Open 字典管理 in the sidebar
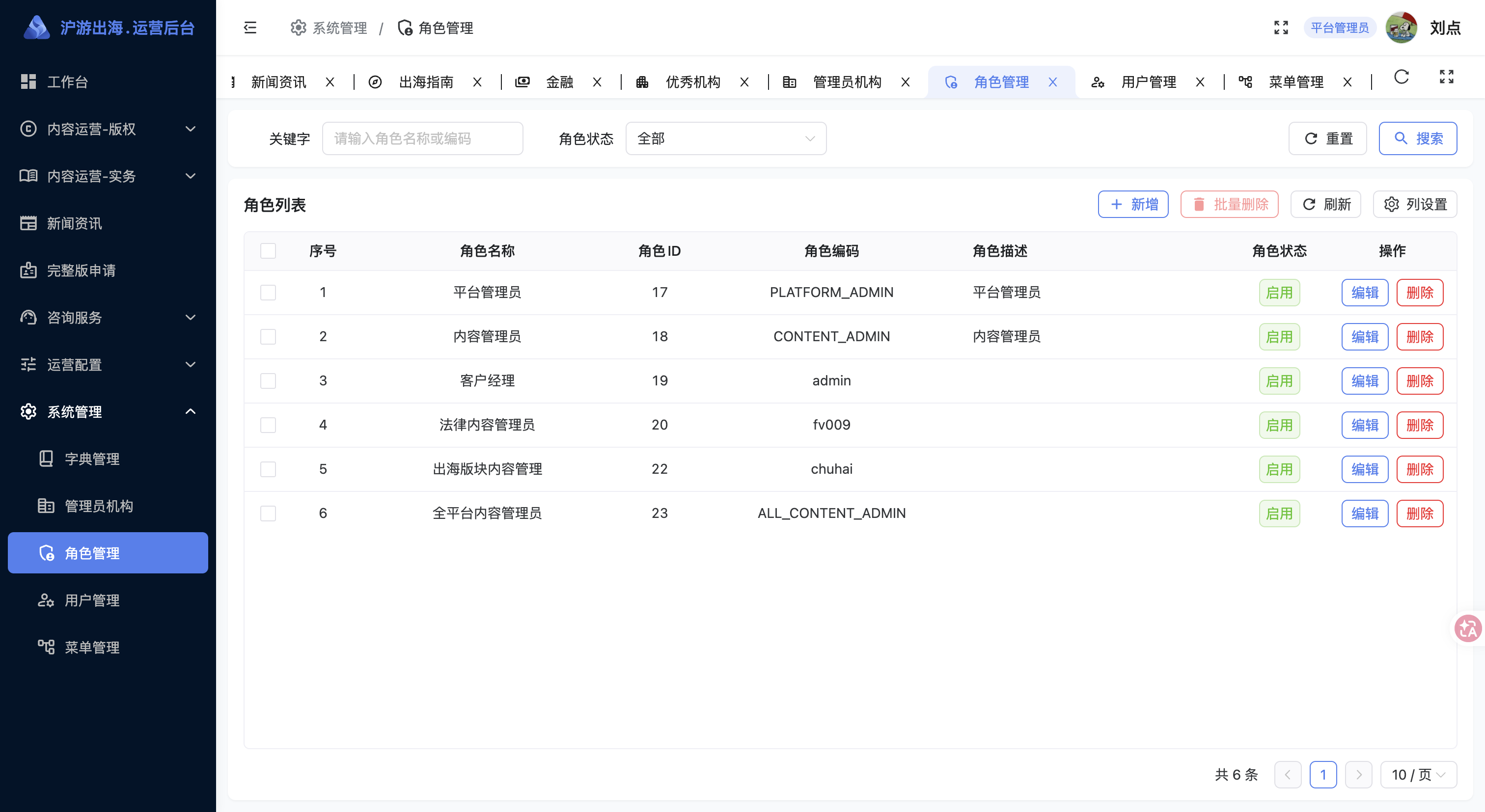Screen dimensions: 1485x812 click(x=108, y=459)
